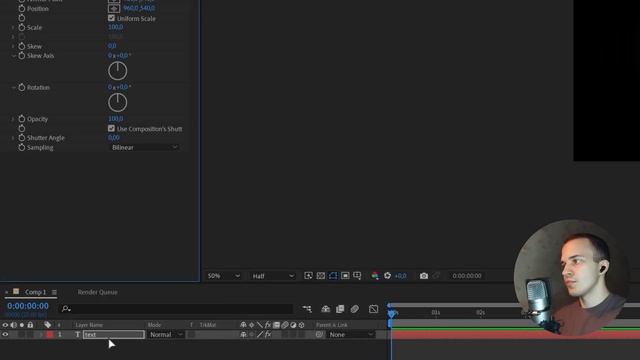Expand the Opacity property
640x360 pixels.
(13, 119)
